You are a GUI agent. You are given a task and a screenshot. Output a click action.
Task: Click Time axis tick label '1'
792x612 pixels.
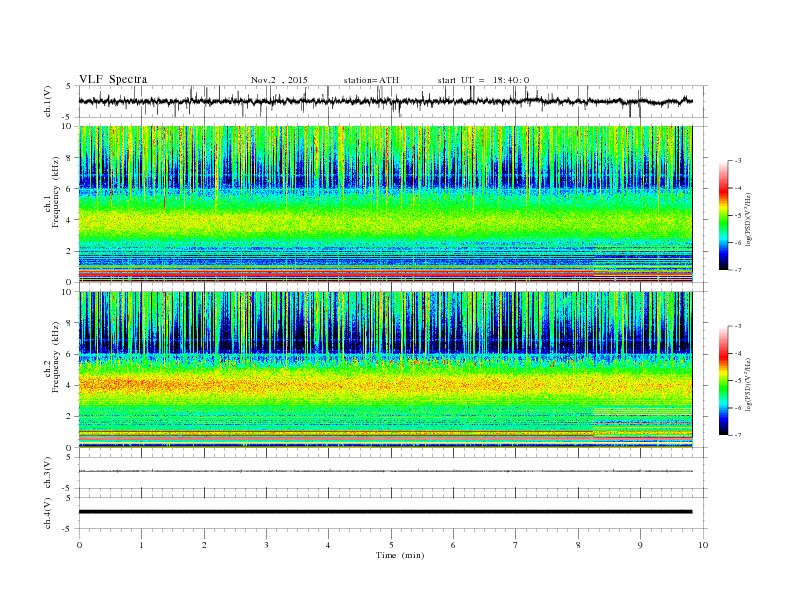coord(141,545)
